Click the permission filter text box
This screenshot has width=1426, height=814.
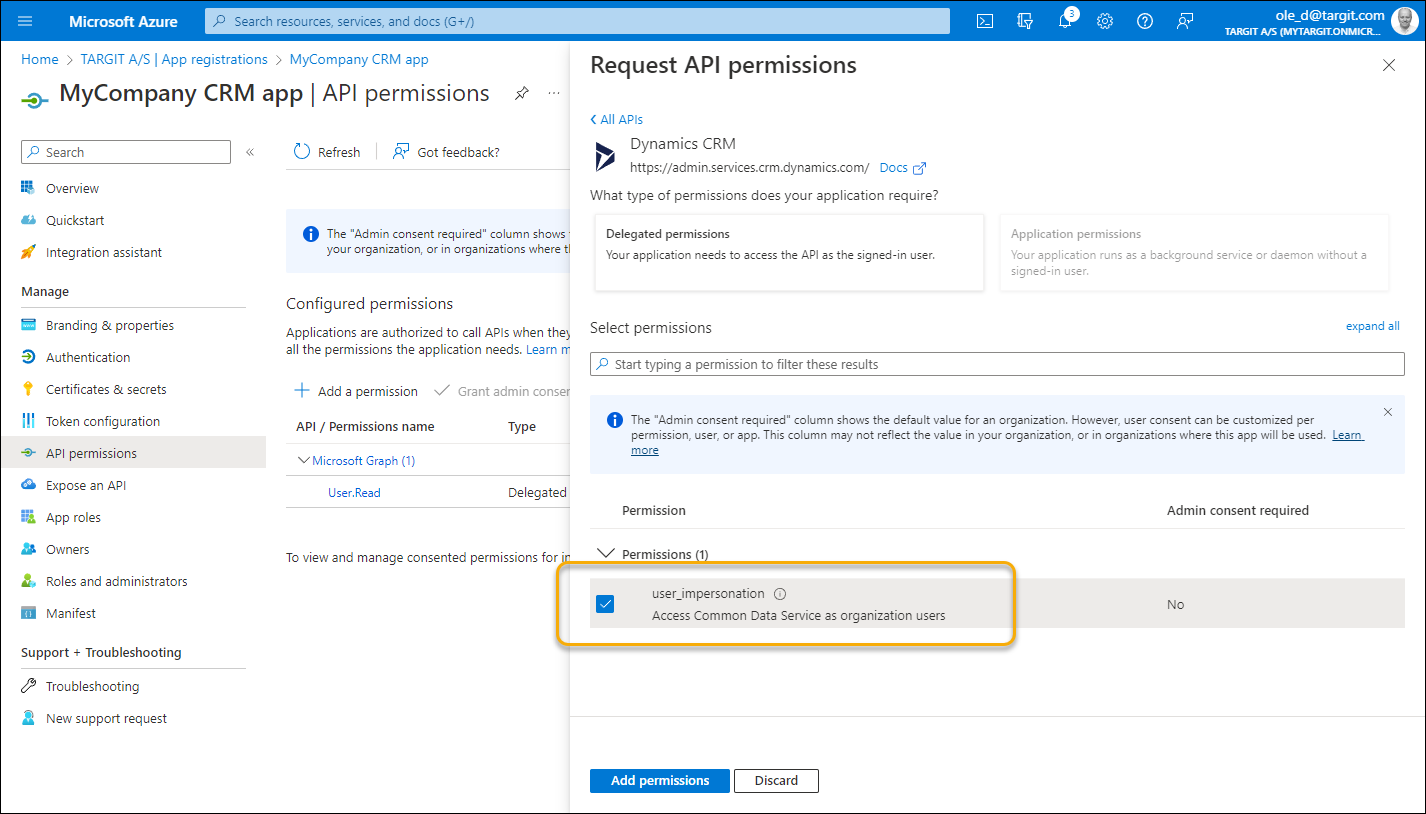pos(997,364)
